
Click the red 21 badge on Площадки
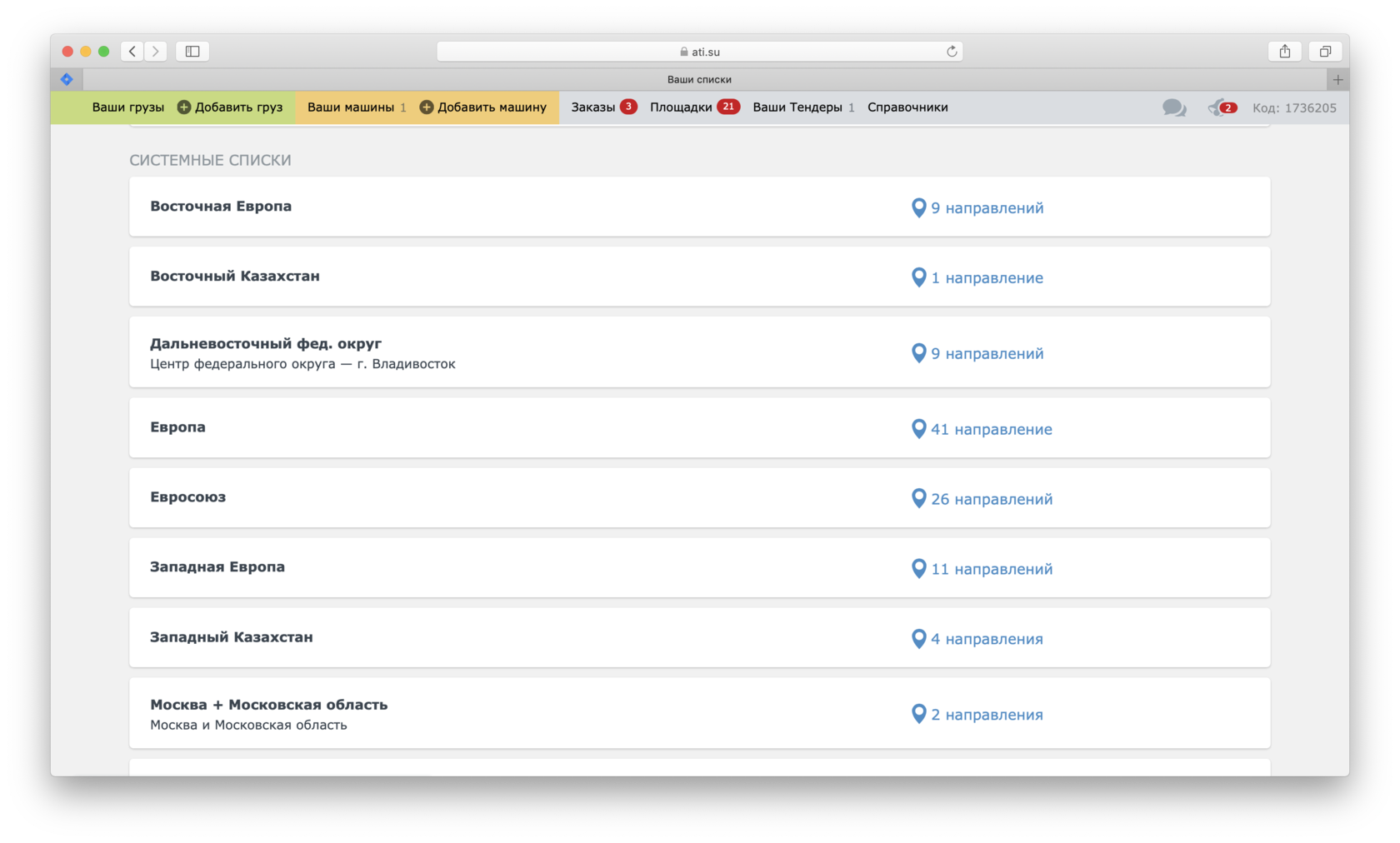pyautogui.click(x=728, y=107)
